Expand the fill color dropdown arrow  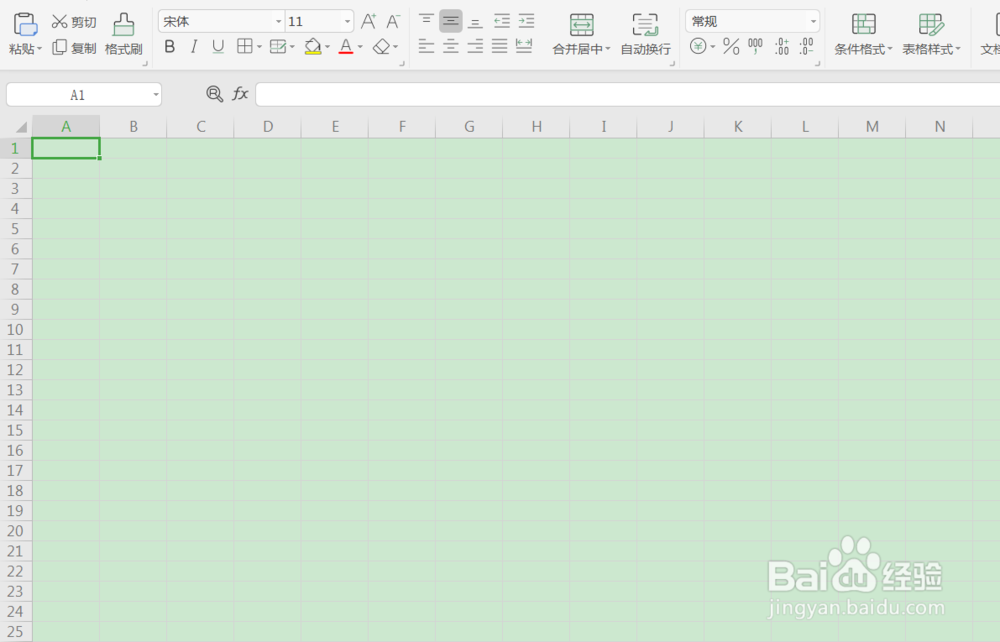pyautogui.click(x=328, y=47)
